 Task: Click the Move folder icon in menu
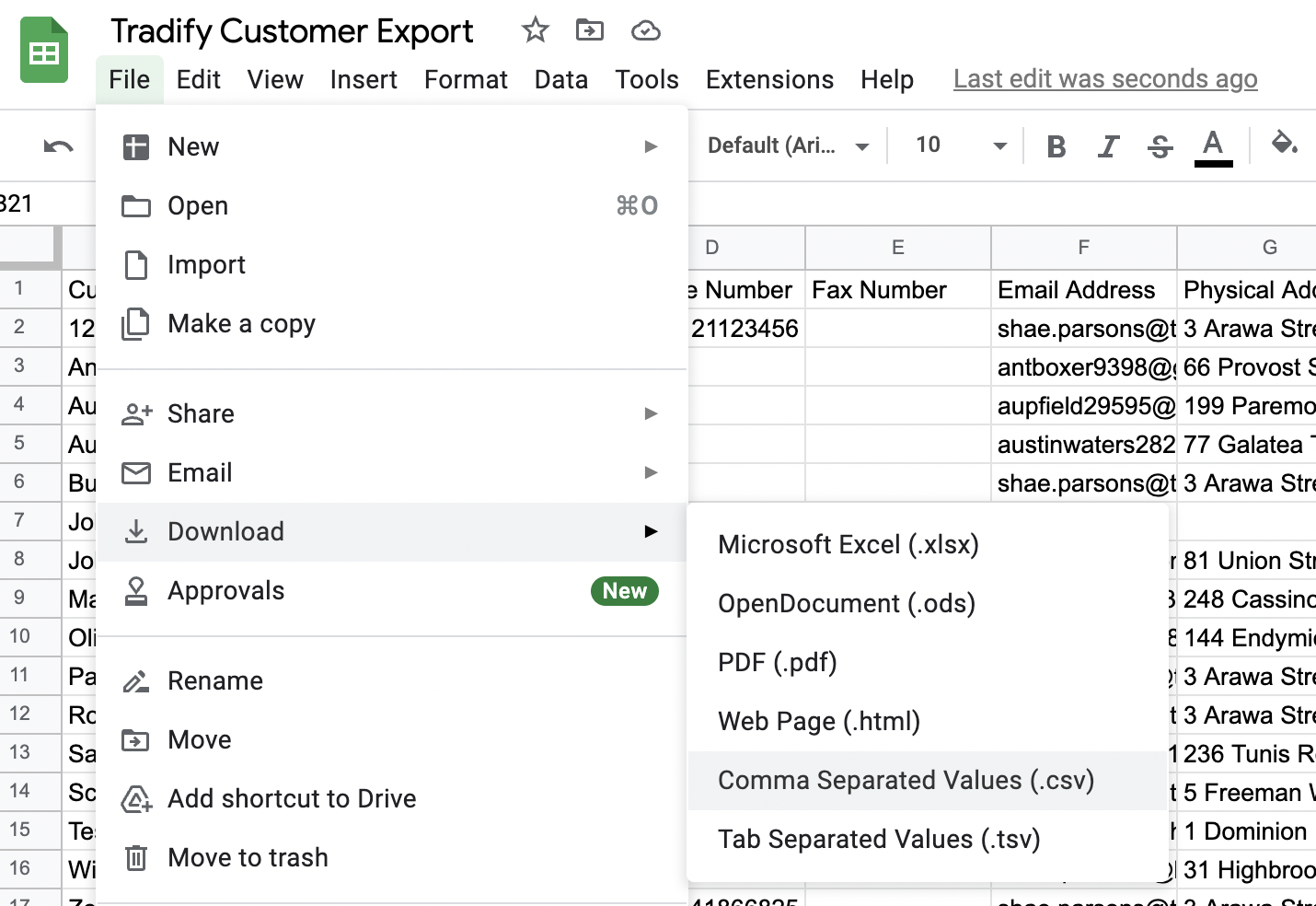[x=136, y=740]
